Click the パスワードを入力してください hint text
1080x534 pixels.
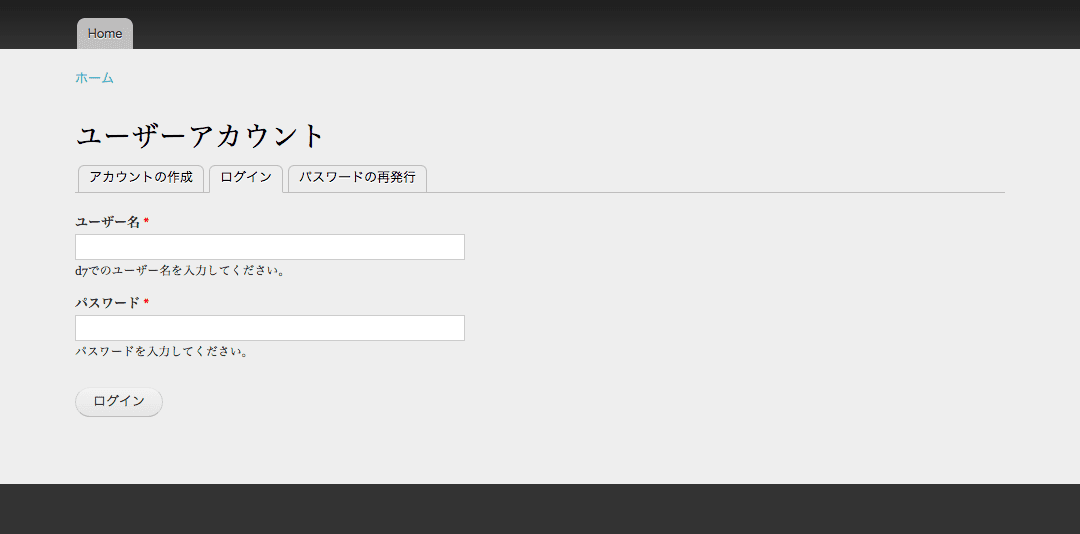pyautogui.click(x=162, y=351)
